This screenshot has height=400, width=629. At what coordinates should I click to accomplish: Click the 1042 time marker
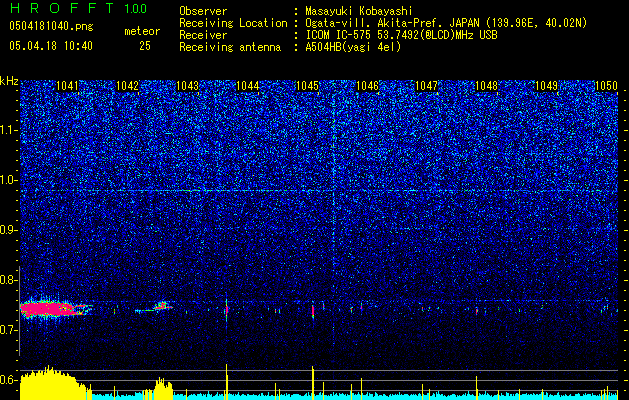pos(127,86)
